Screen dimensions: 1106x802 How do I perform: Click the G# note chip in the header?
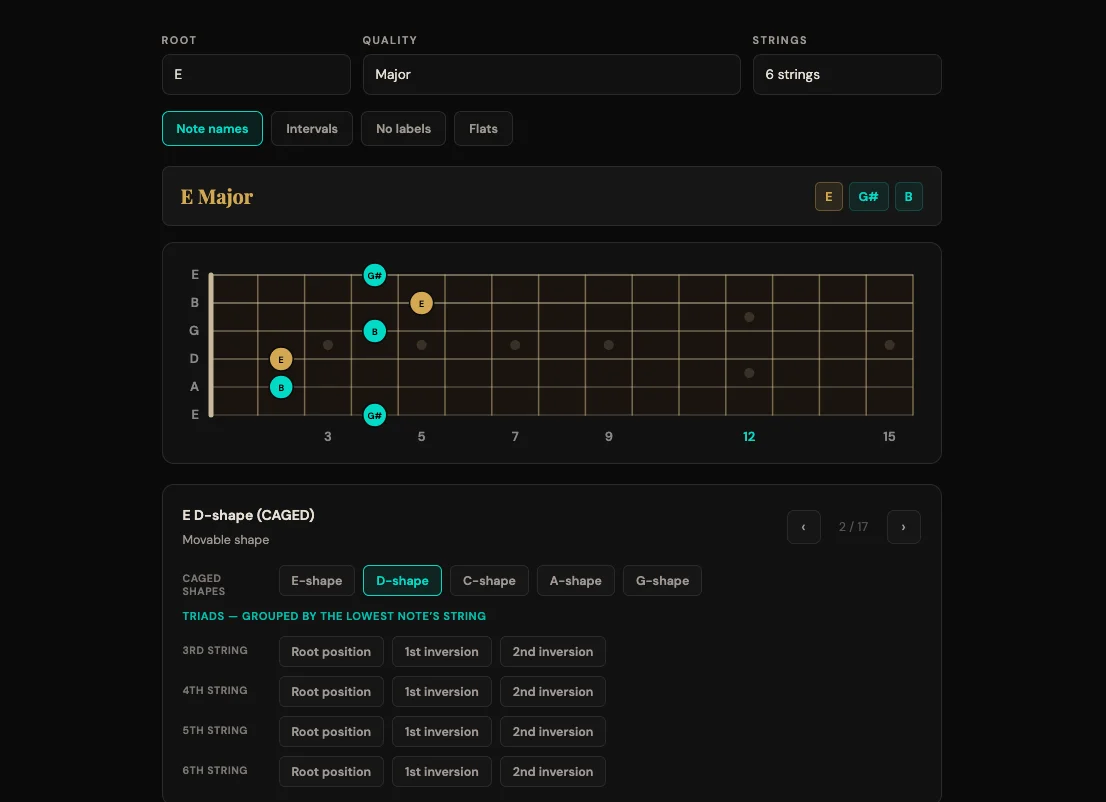coord(868,197)
